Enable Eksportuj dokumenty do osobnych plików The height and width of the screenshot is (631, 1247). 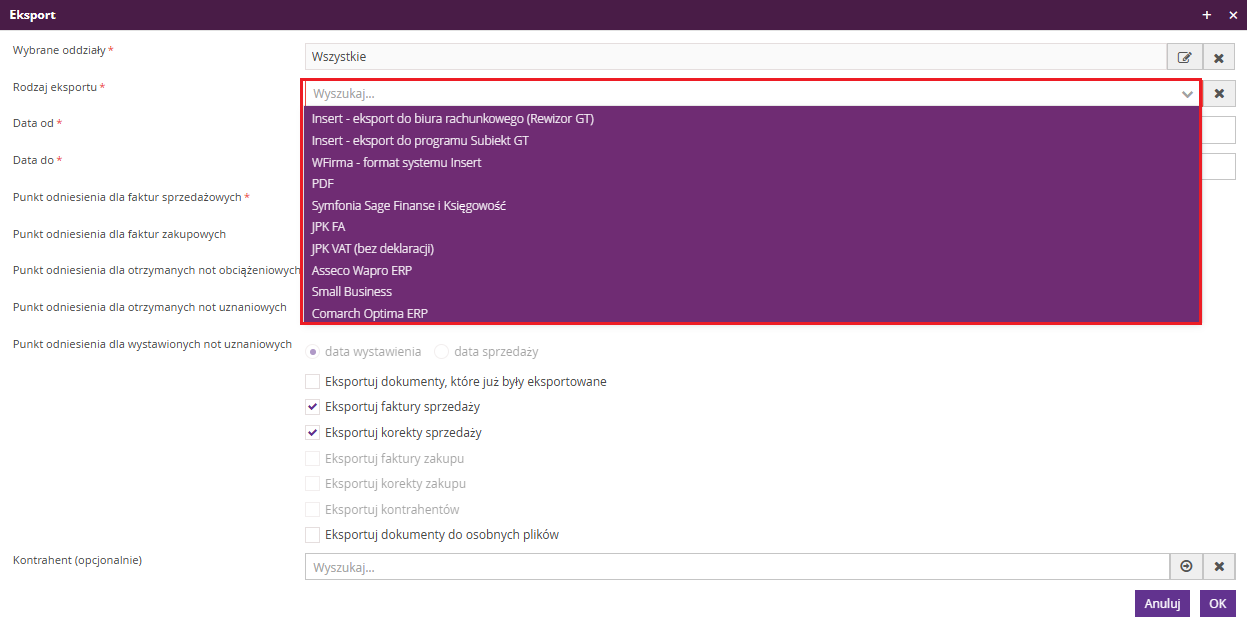tap(313, 534)
